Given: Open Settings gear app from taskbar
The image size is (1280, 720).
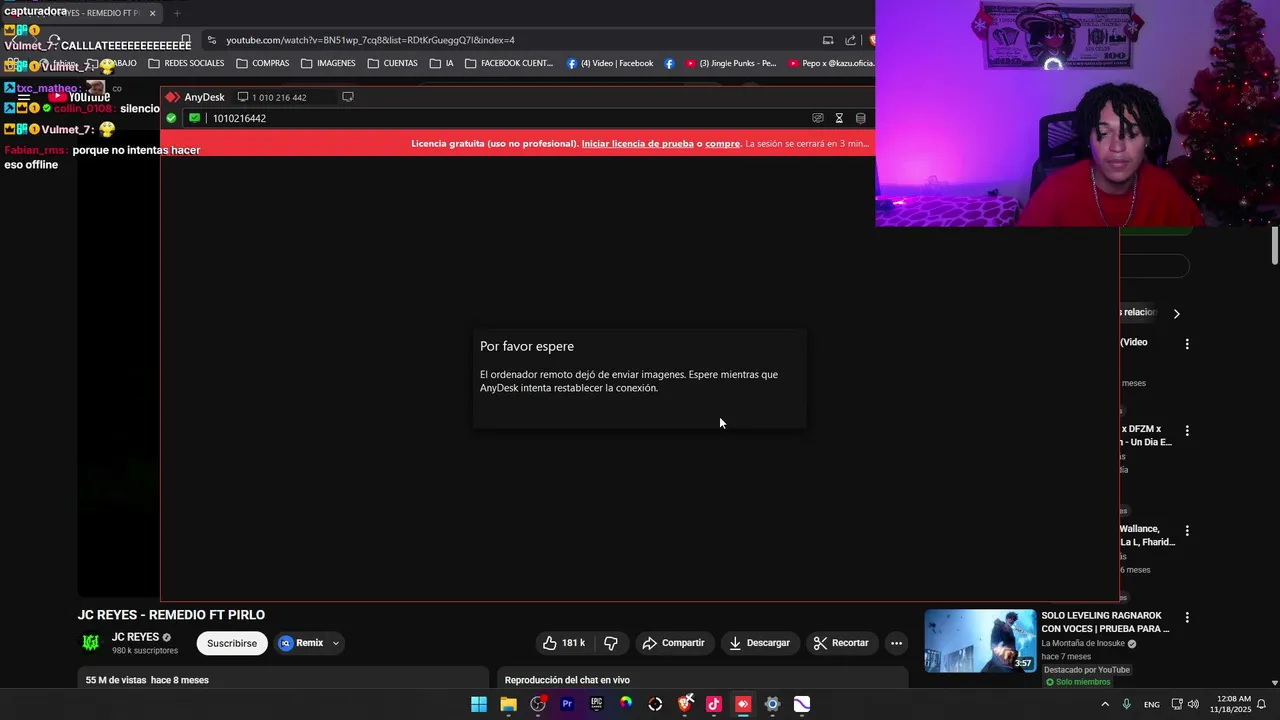Looking at the screenshot, I should coord(772,704).
